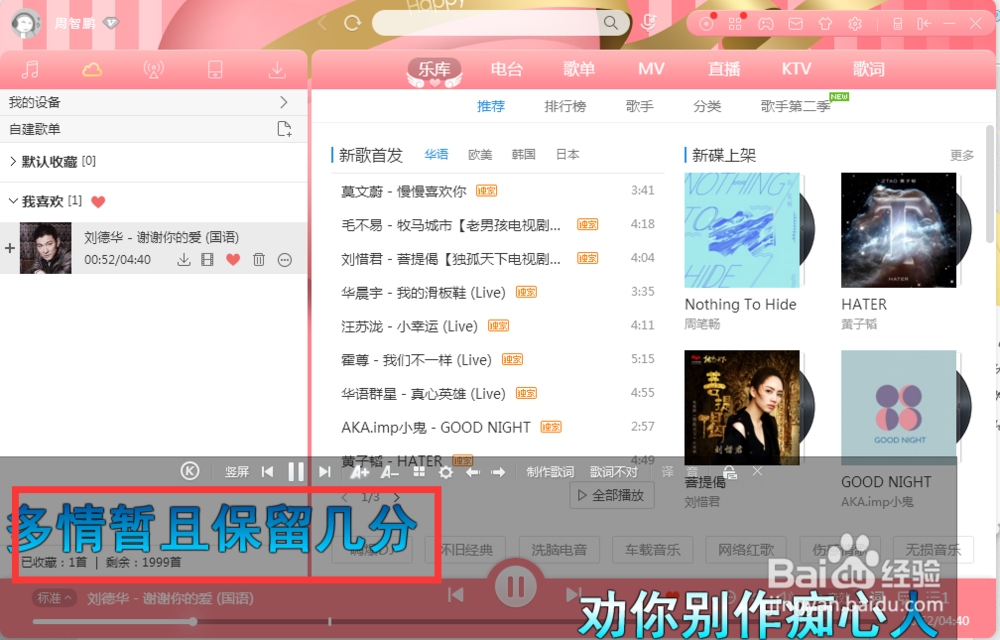Collapse the 我喜欢 playlist
Image resolution: width=1000 pixels, height=640 pixels.
pos(13,201)
